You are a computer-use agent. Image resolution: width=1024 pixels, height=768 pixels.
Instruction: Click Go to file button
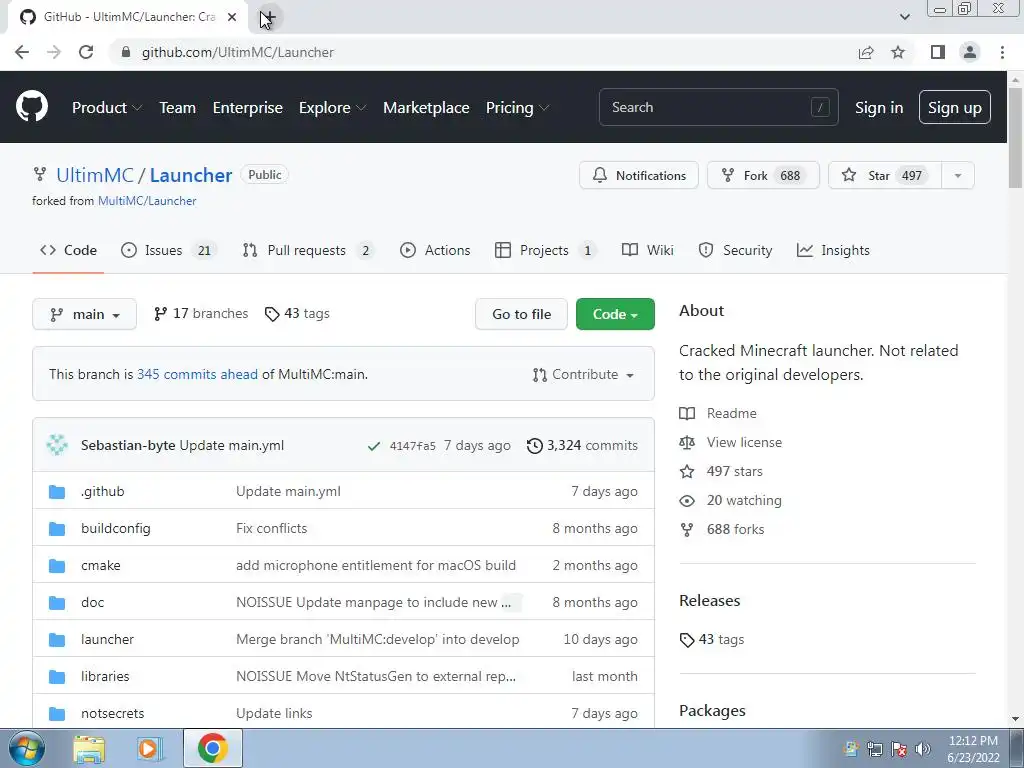tap(521, 314)
